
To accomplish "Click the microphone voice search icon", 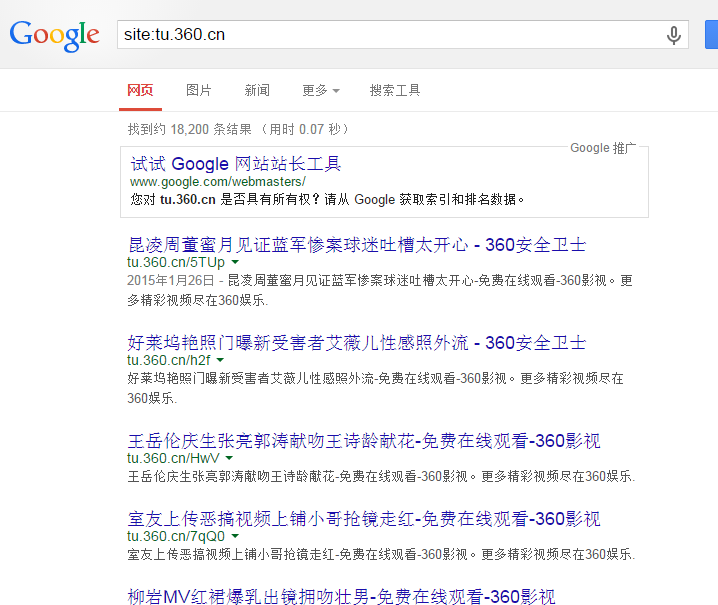I will point(673,35).
